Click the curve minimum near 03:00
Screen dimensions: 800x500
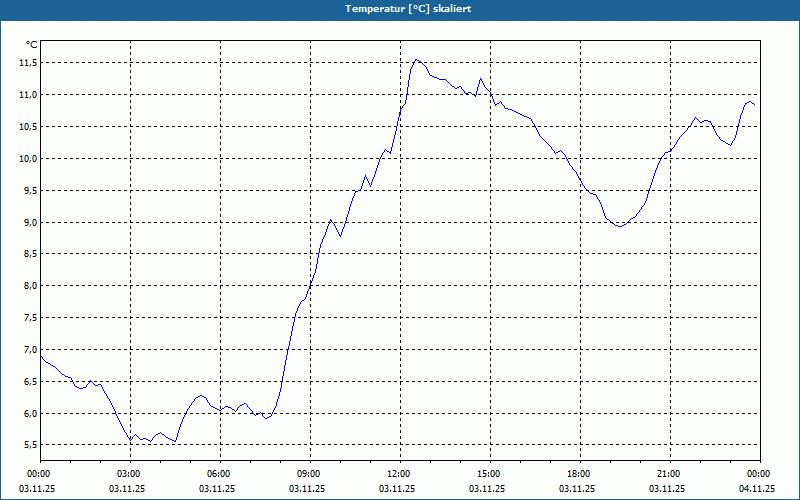[x=131, y=440]
